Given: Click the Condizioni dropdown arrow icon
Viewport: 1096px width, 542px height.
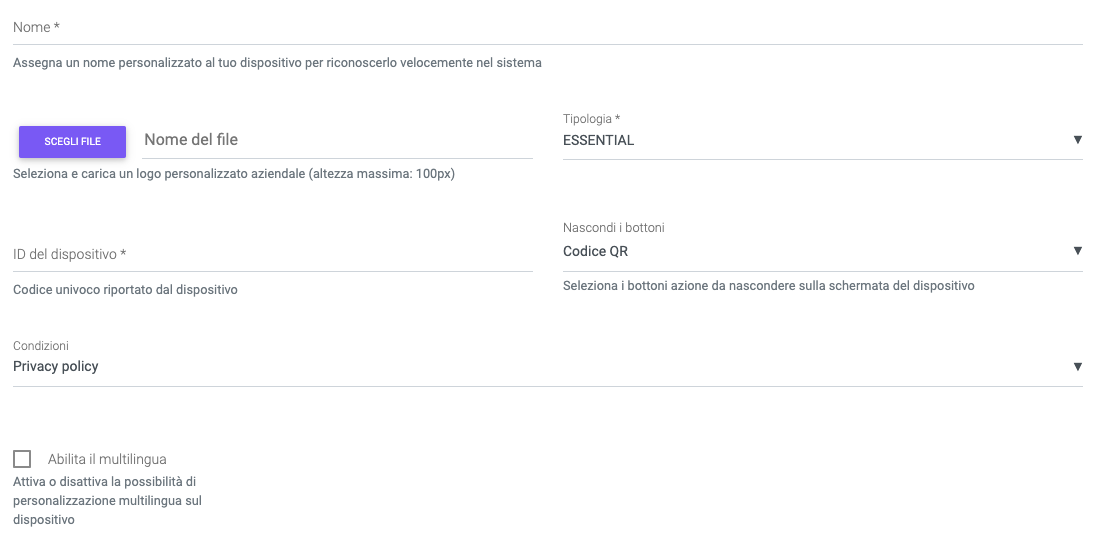Looking at the screenshot, I should [1077, 367].
